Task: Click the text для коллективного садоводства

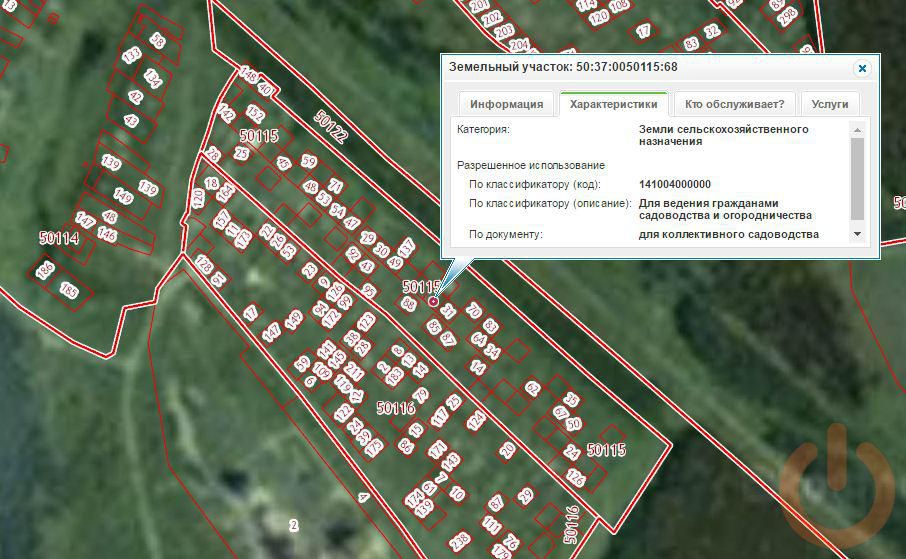Action: tap(728, 234)
